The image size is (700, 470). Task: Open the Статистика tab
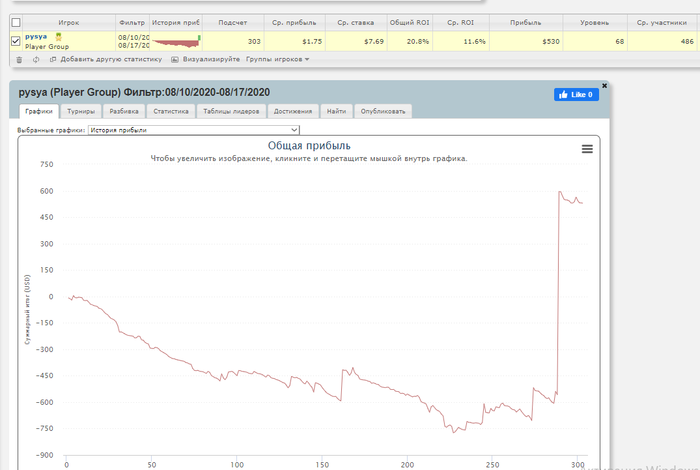[x=171, y=111]
